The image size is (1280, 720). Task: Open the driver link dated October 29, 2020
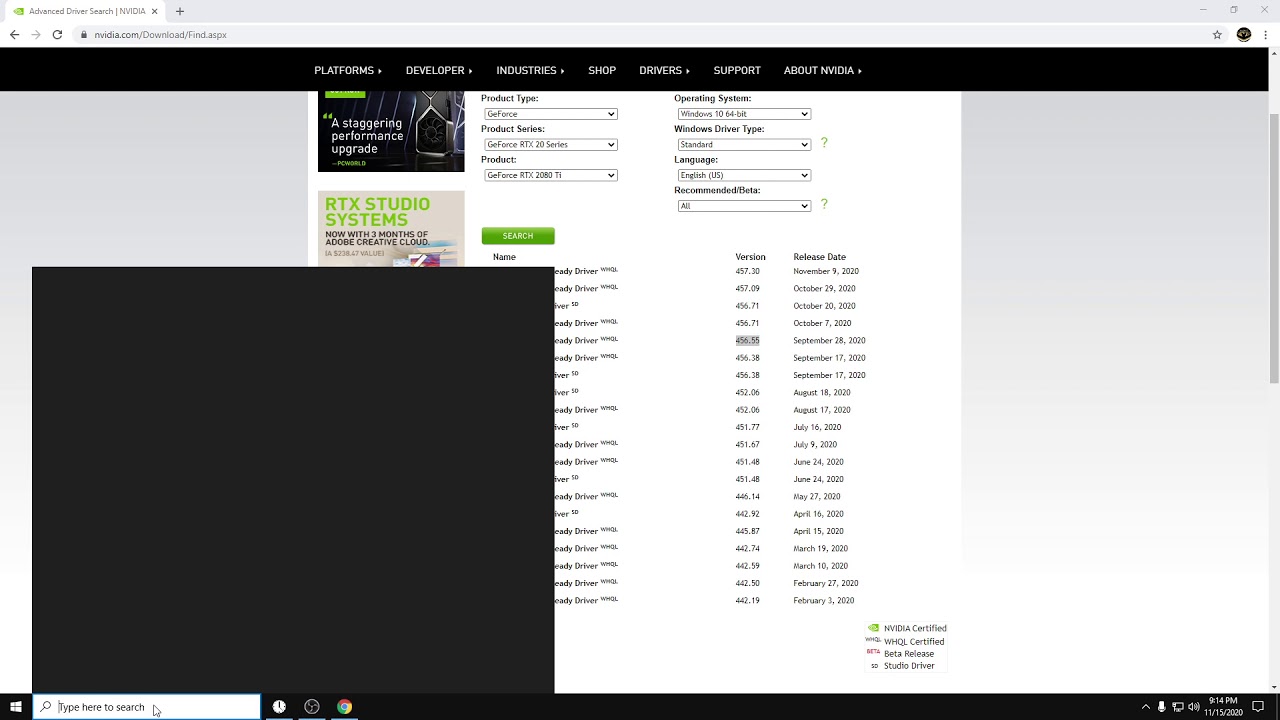pos(586,288)
